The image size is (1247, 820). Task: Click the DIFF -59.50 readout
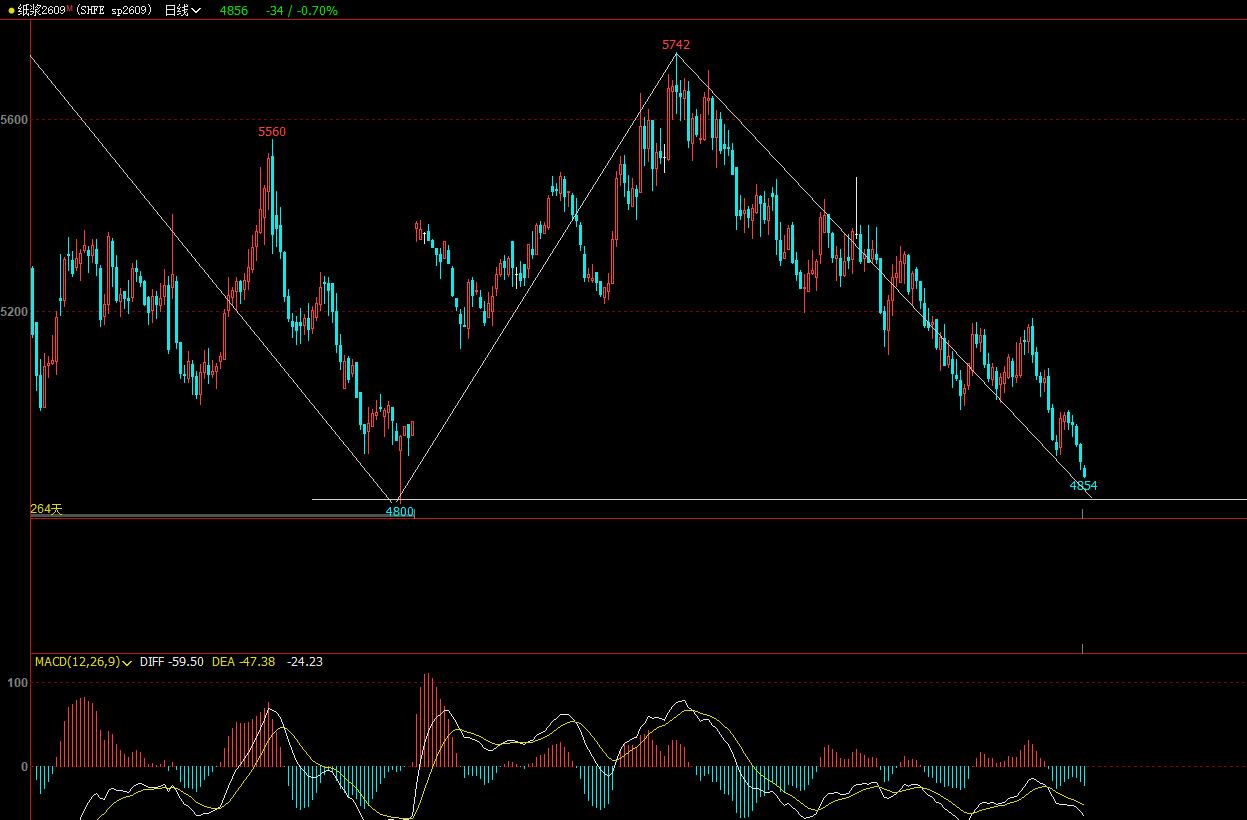172,662
